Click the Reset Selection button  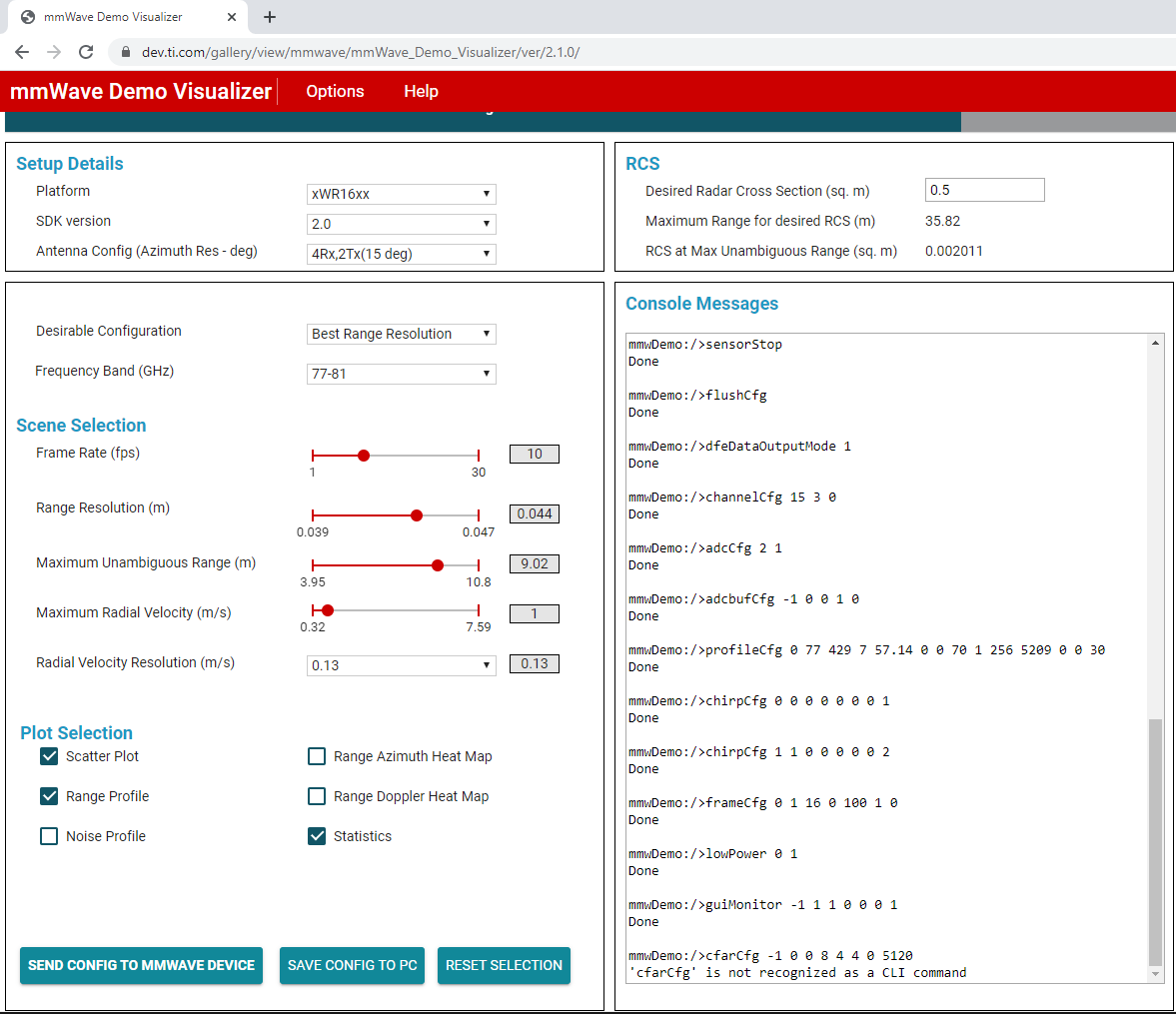[504, 965]
